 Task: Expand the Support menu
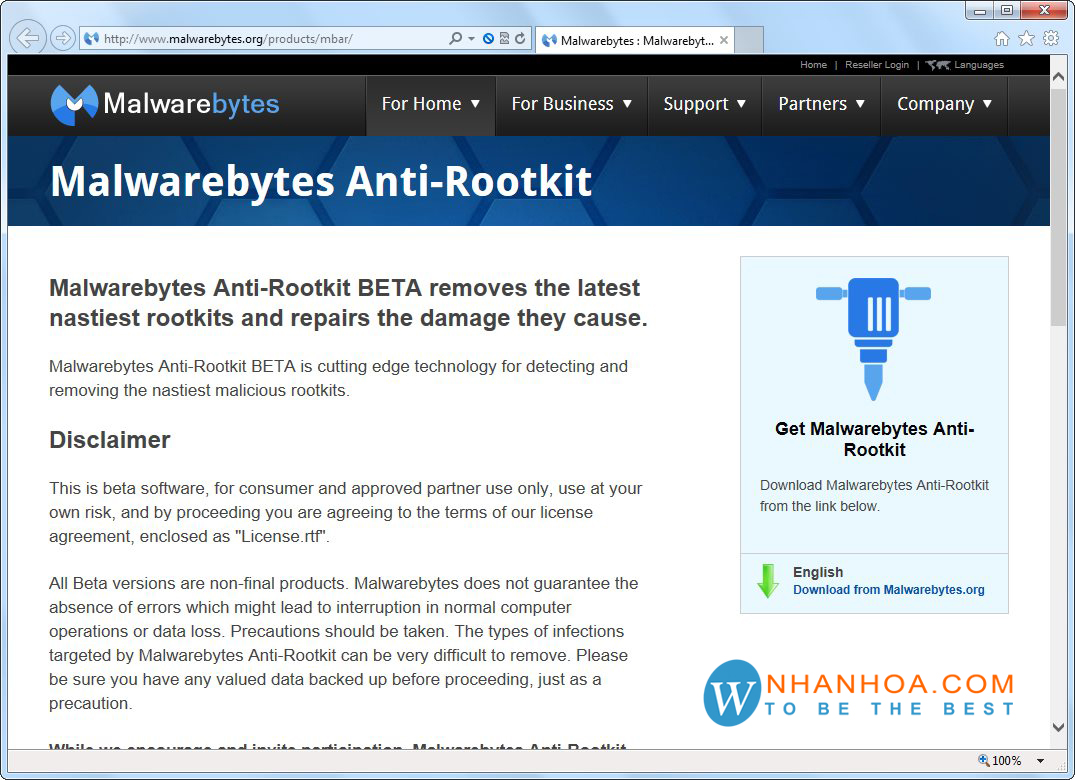point(704,104)
